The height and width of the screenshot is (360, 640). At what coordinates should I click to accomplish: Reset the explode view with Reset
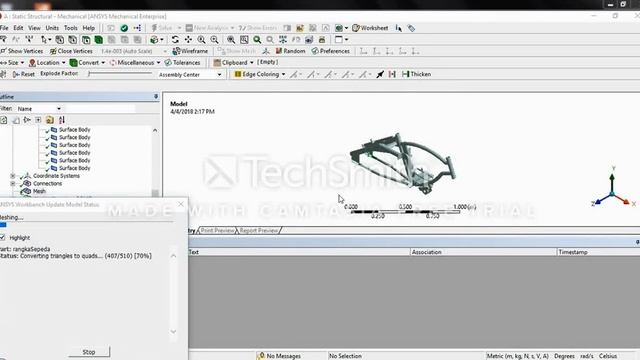pyautogui.click(x=24, y=74)
